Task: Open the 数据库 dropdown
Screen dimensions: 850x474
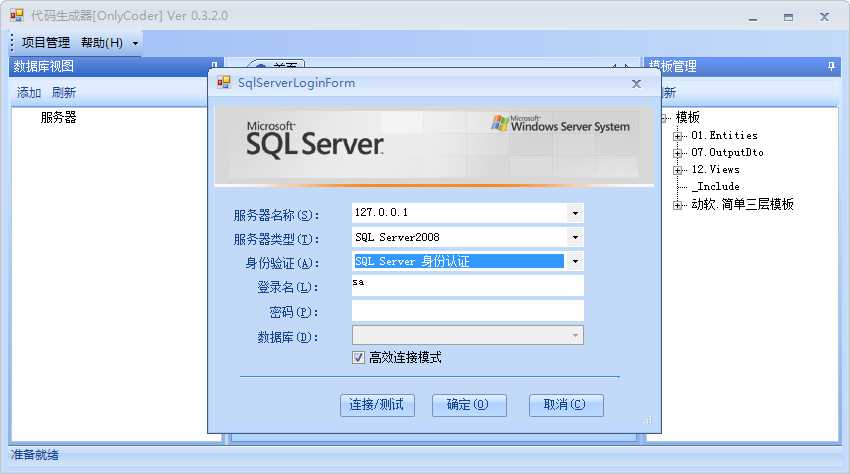Action: click(x=575, y=336)
